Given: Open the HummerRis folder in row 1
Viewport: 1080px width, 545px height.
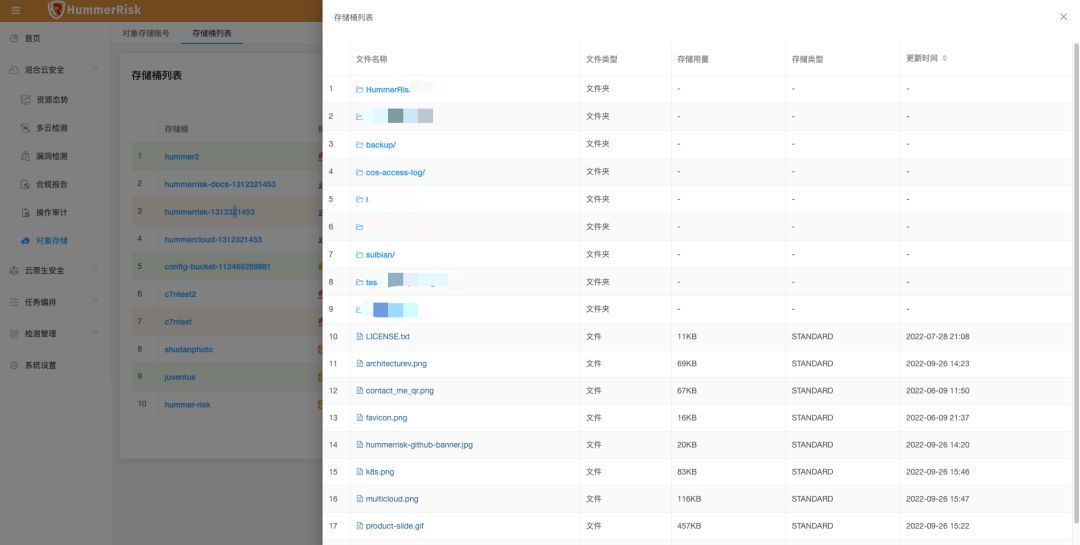Looking at the screenshot, I should coord(388,90).
